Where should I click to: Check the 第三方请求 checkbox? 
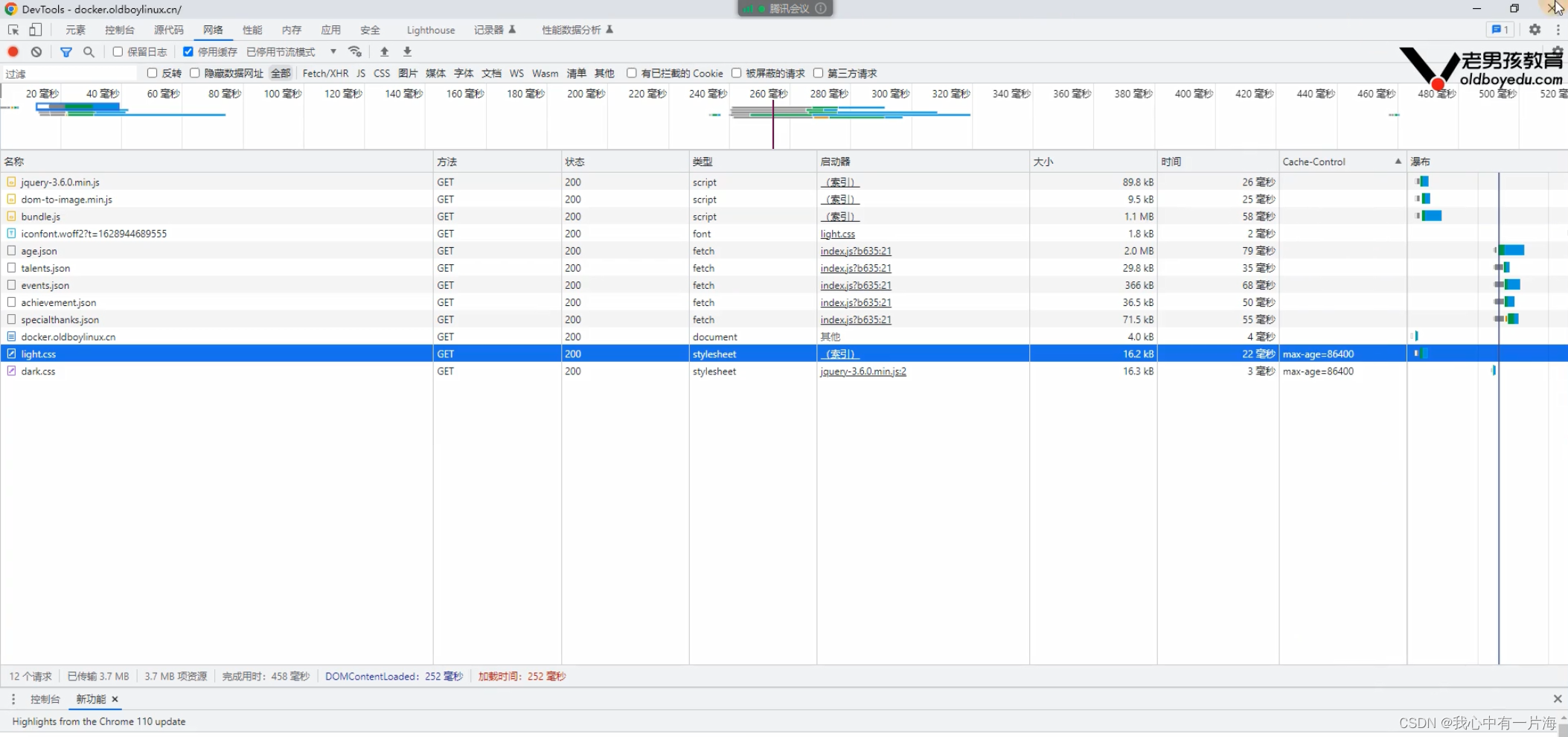(x=818, y=73)
